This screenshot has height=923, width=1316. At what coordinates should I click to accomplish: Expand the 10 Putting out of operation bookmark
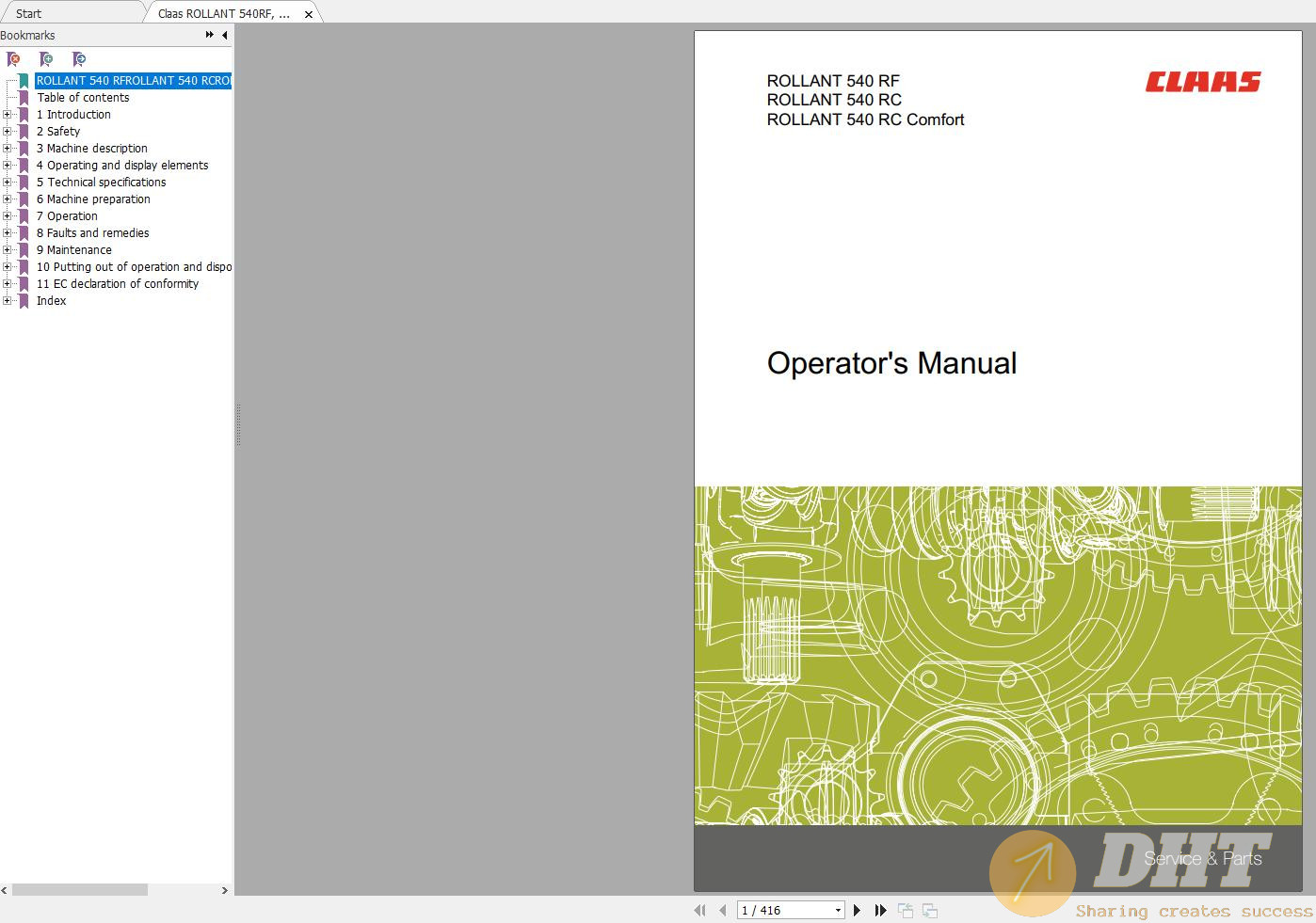click(8, 267)
